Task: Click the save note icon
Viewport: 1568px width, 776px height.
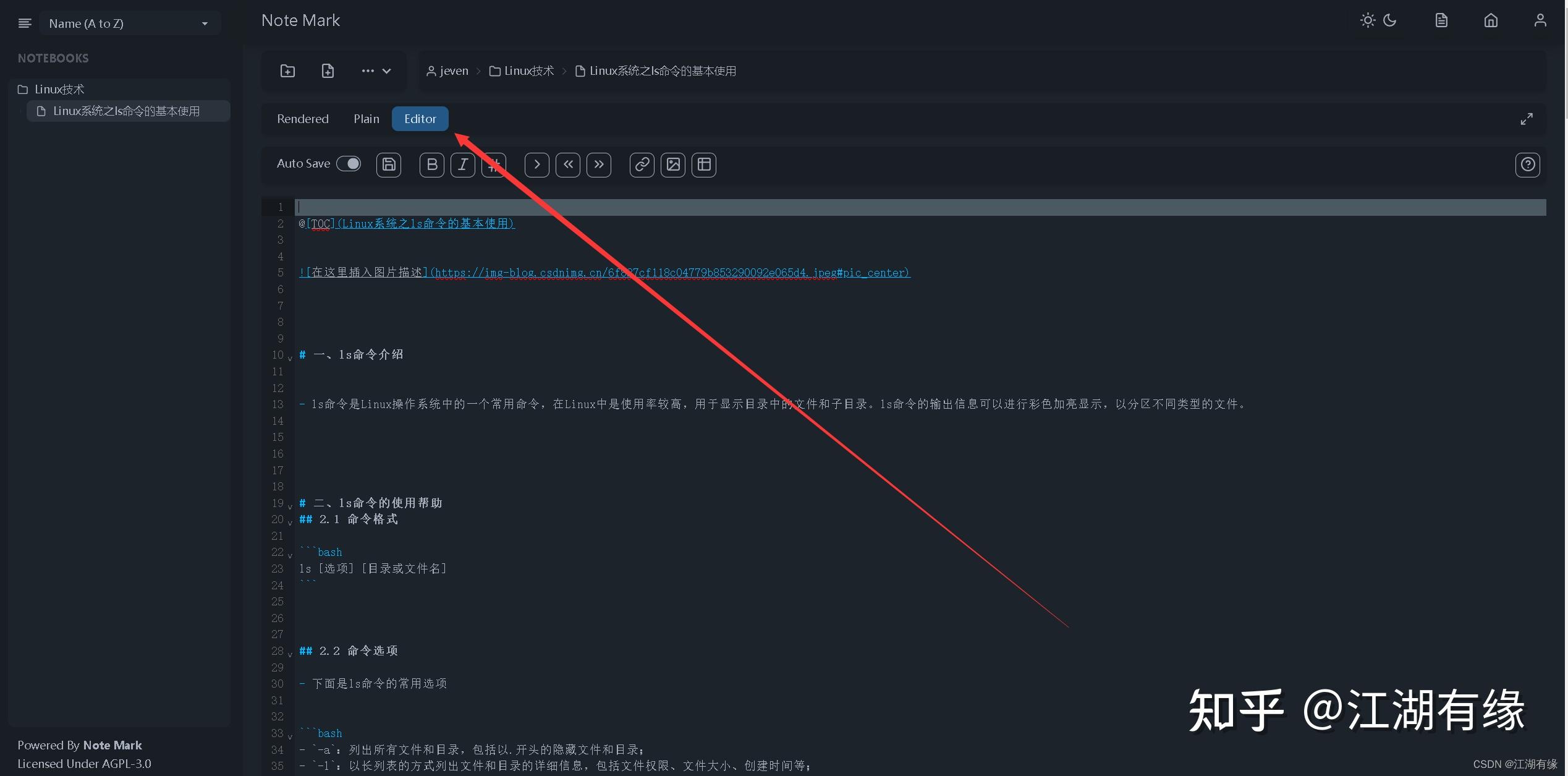Action: tap(388, 165)
